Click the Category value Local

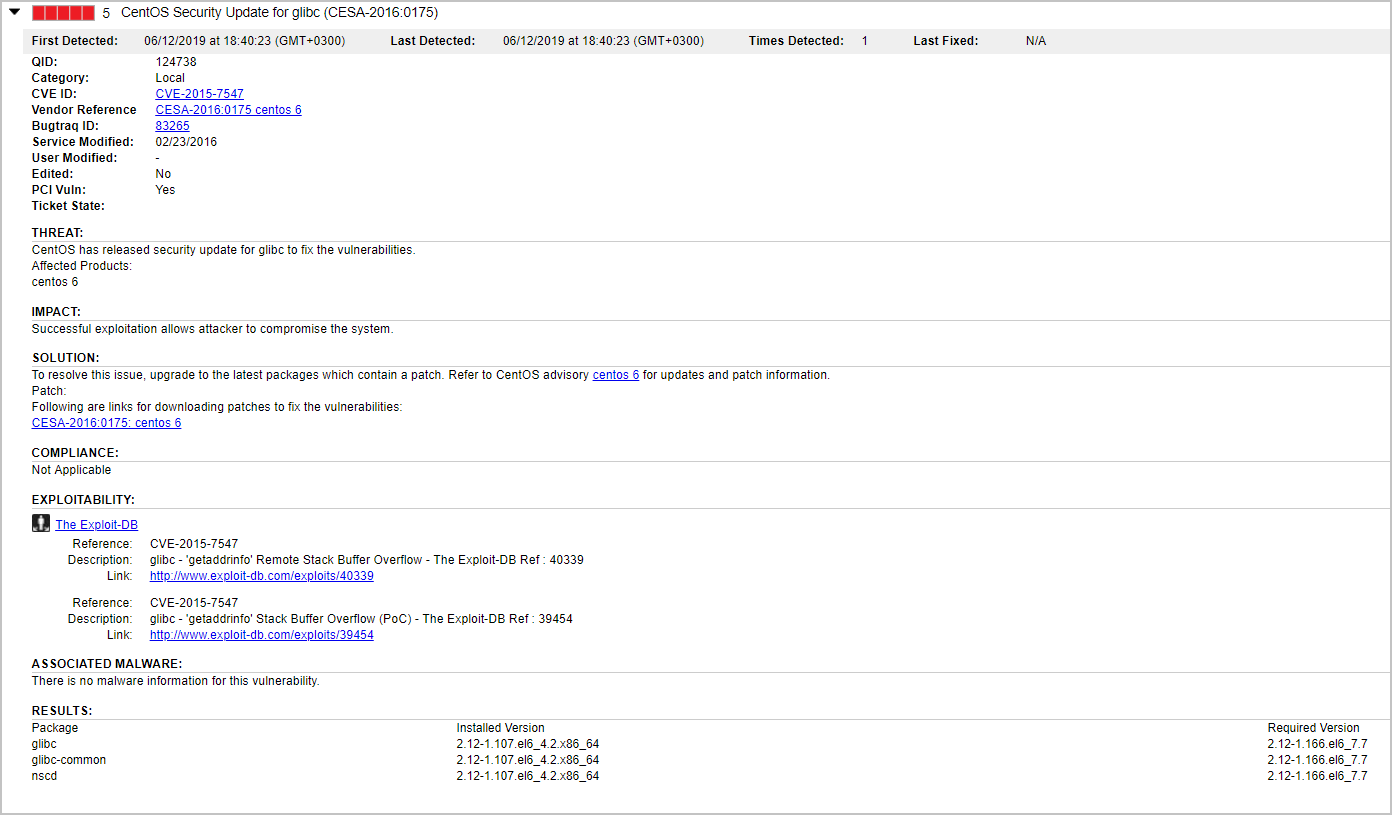[x=170, y=78]
